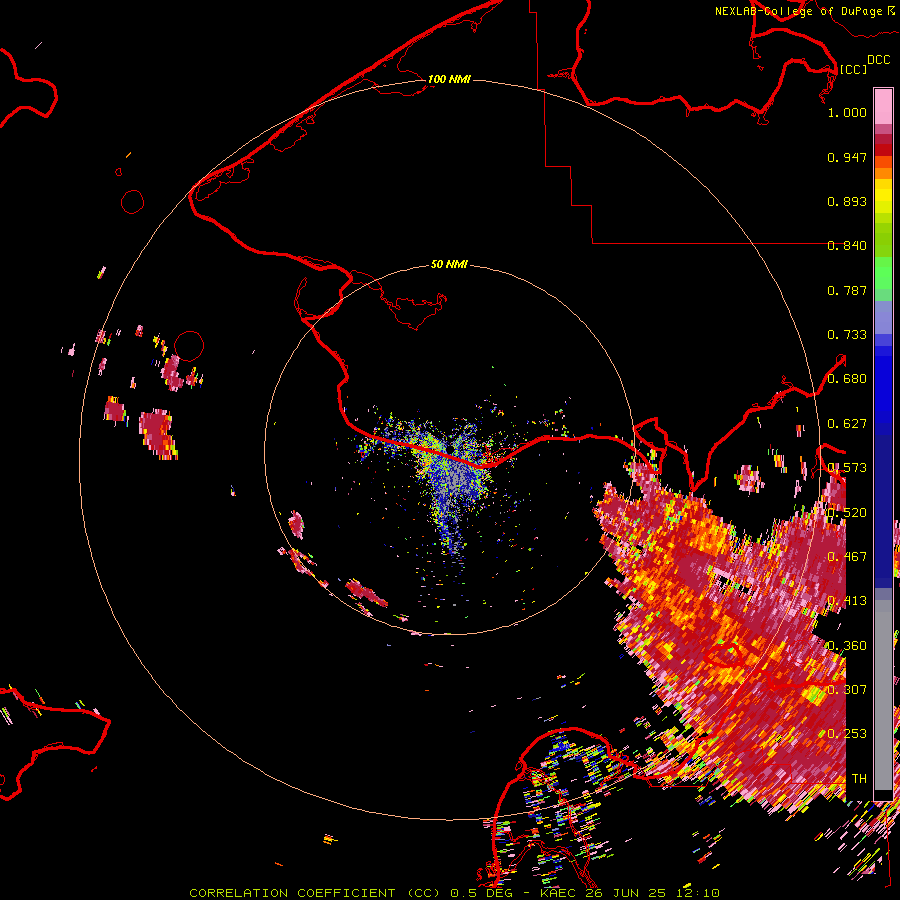Click the 0.947 value on the color scale
Image resolution: width=900 pixels, height=900 pixels.
pyautogui.click(x=847, y=157)
